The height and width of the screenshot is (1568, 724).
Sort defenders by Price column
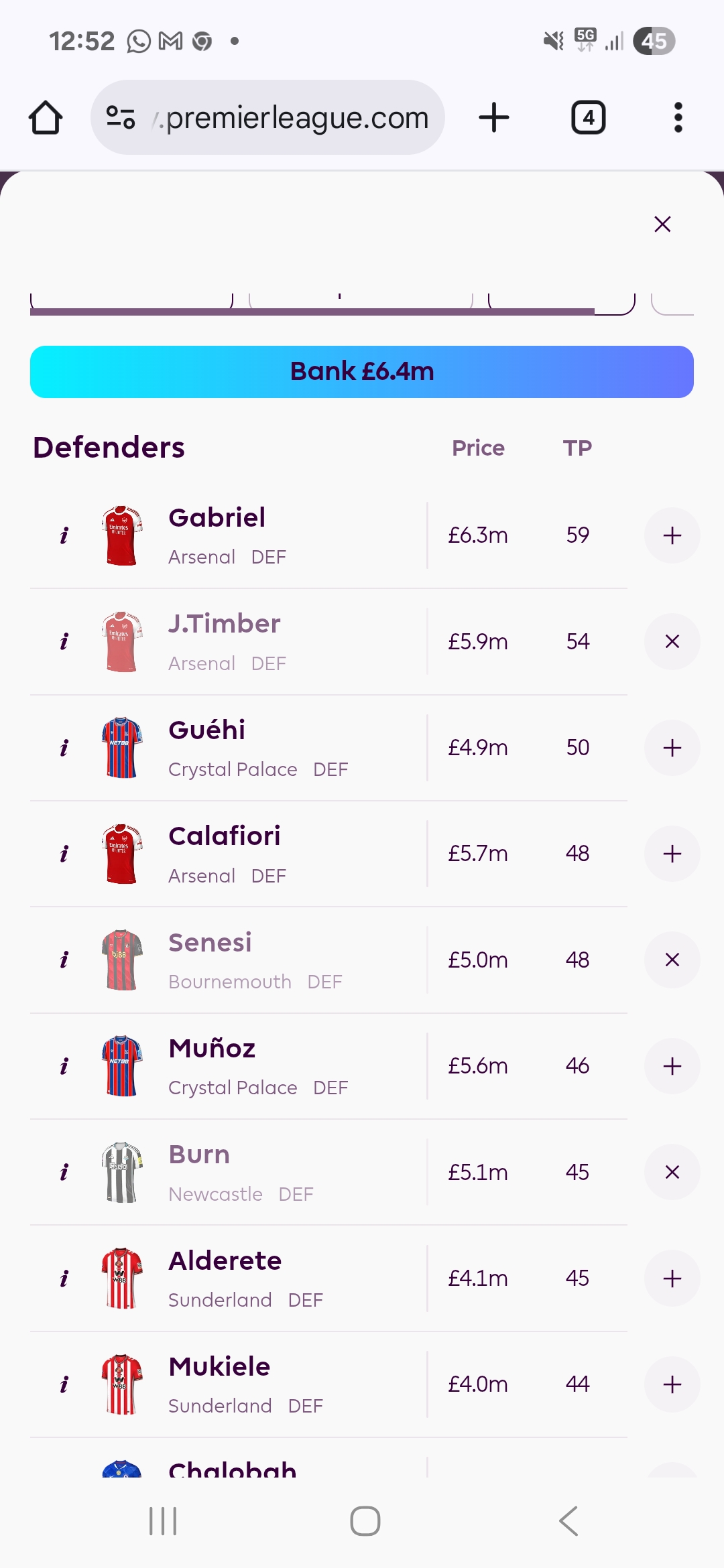tap(478, 448)
